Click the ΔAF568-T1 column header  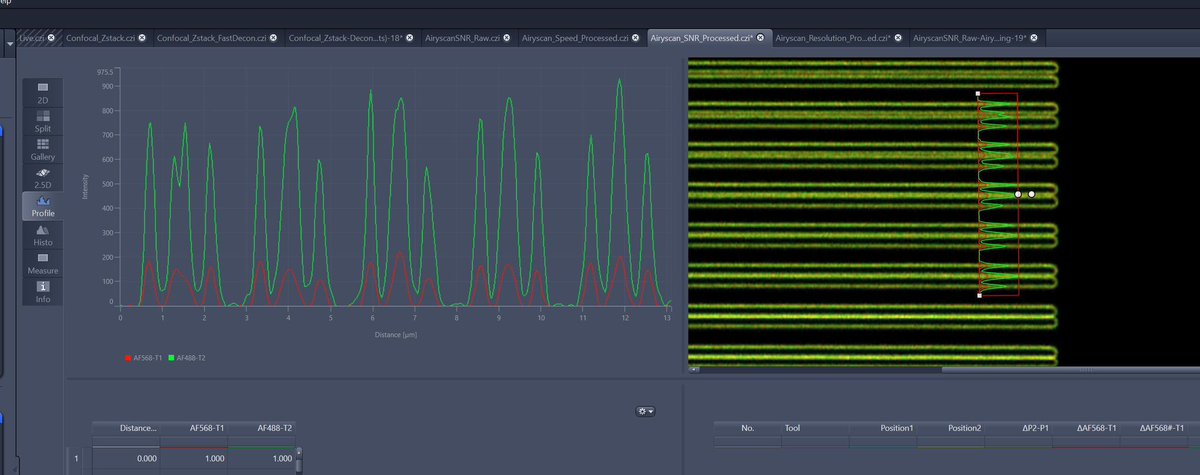pyautogui.click(x=1087, y=428)
